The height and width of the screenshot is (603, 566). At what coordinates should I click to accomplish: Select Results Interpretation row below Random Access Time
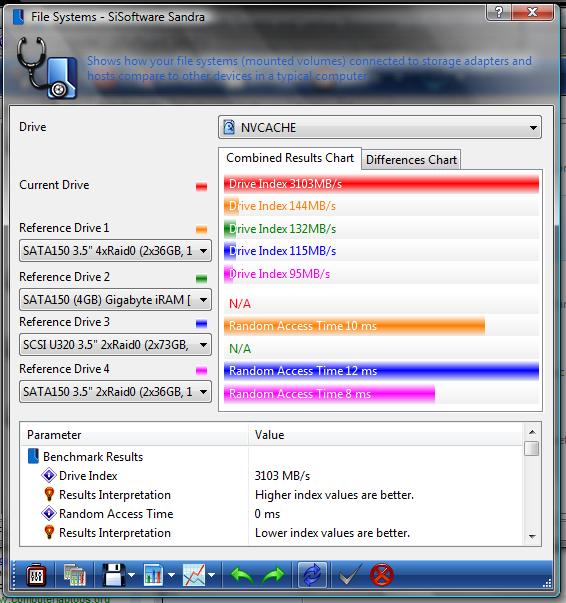click(272, 533)
